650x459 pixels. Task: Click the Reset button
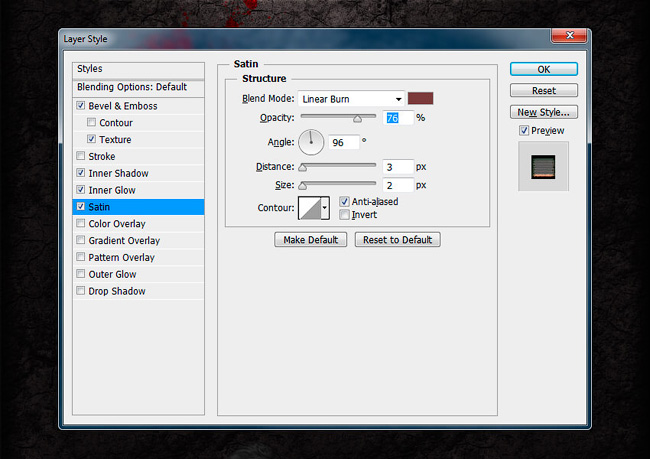544,90
